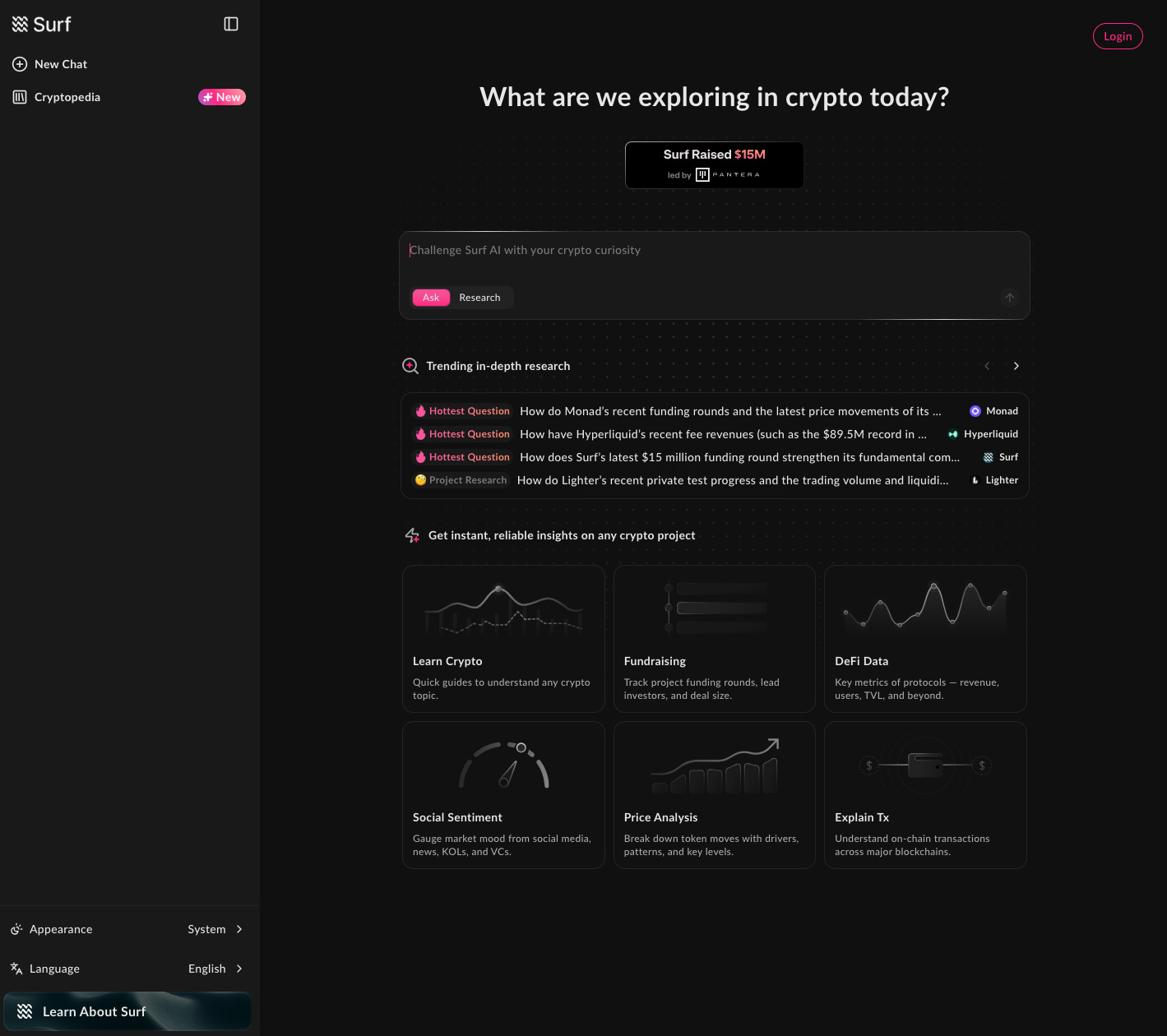1167x1036 pixels.
Task: Click Learn About Surf button
Action: pyautogui.click(x=127, y=1011)
